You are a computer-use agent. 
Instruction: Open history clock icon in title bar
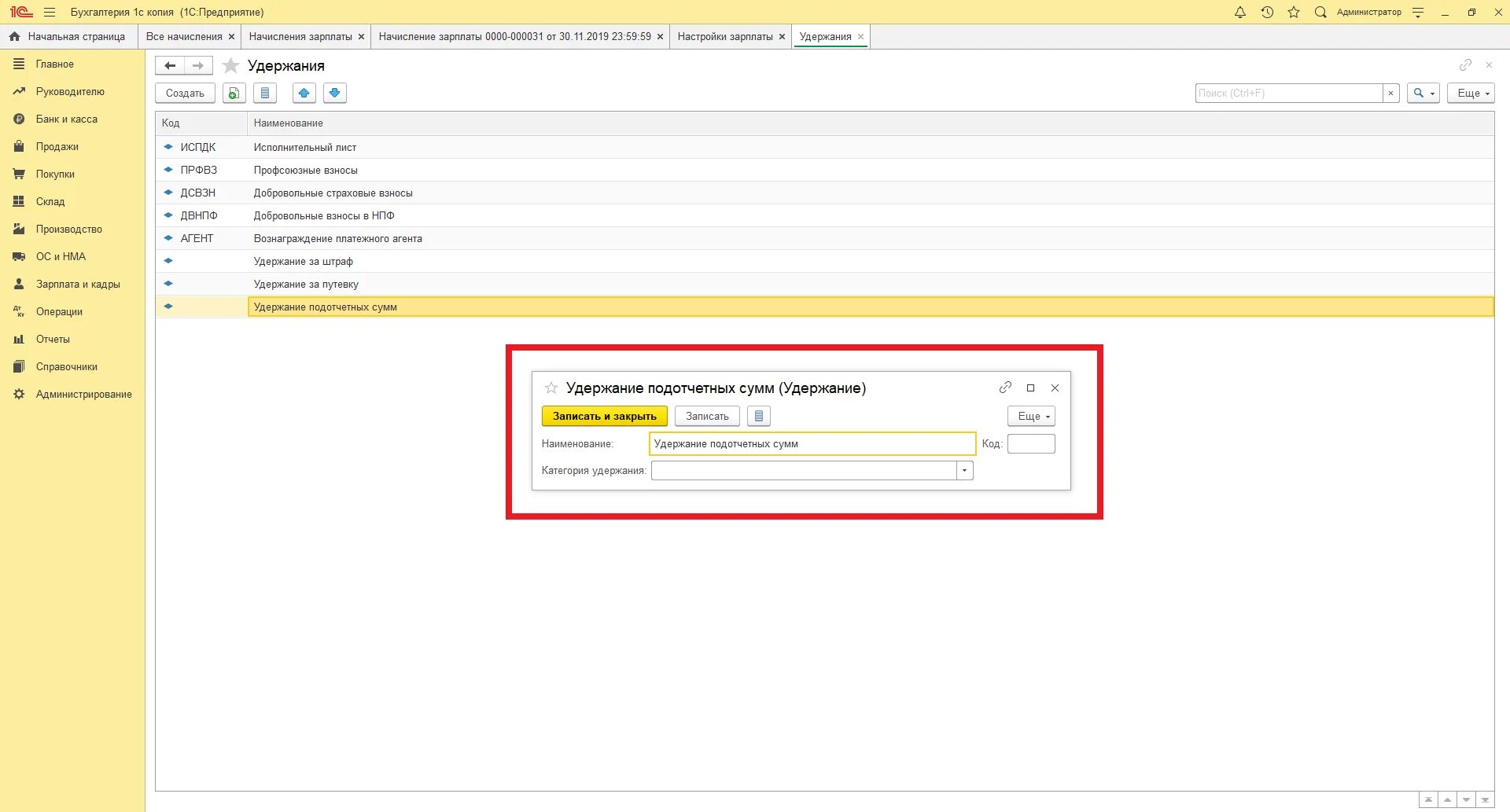[x=1267, y=12]
